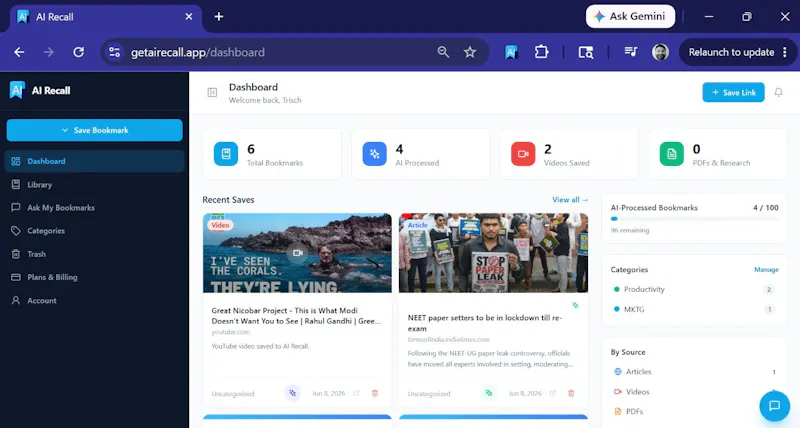Image resolution: width=800 pixels, height=428 pixels.
Task: Open Great Nicobar Project card title
Action: (x=296, y=316)
